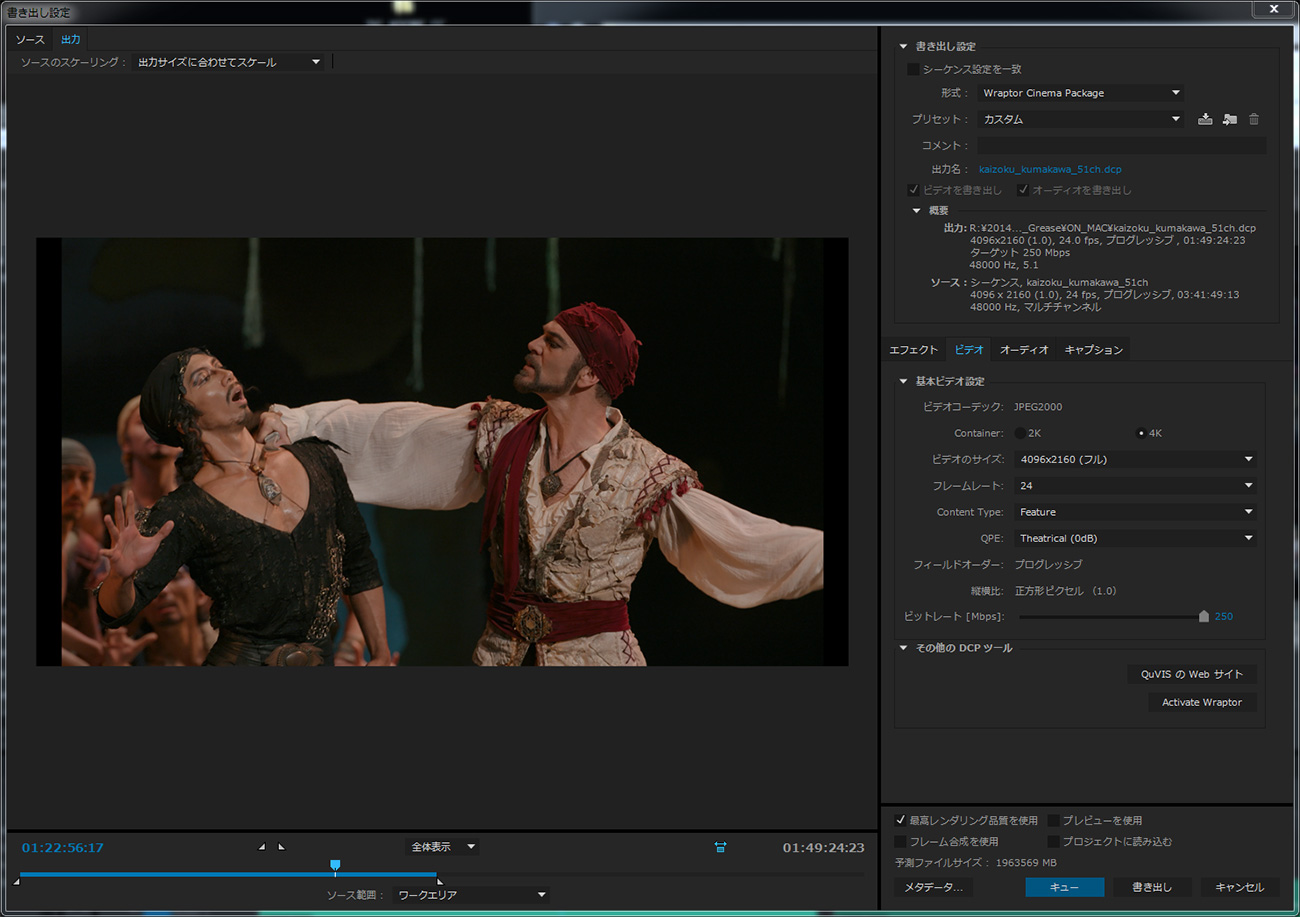1300x917 pixels.
Task: Click the aspect ratio correction icon
Action: (x=720, y=847)
